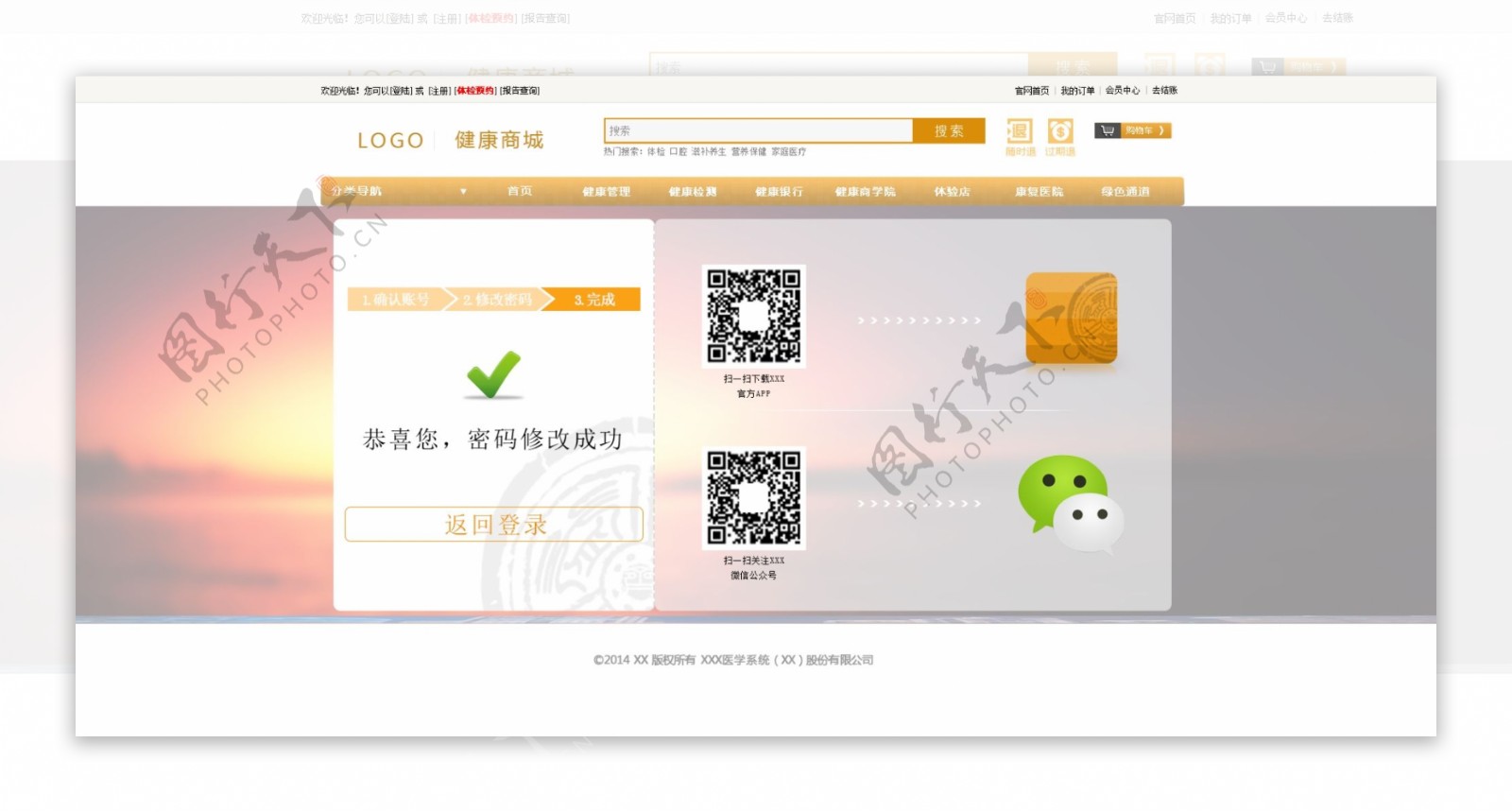The image size is (1512, 812).
Task: Click hot search term 营养保健
Action: click(748, 151)
